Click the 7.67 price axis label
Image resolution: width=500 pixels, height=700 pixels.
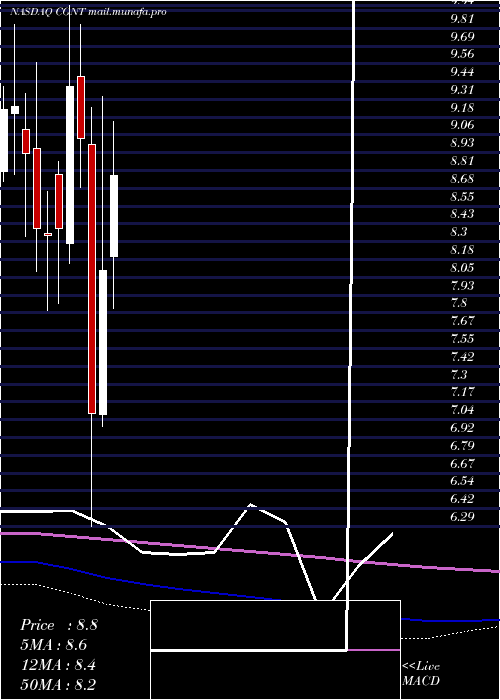click(x=462, y=321)
